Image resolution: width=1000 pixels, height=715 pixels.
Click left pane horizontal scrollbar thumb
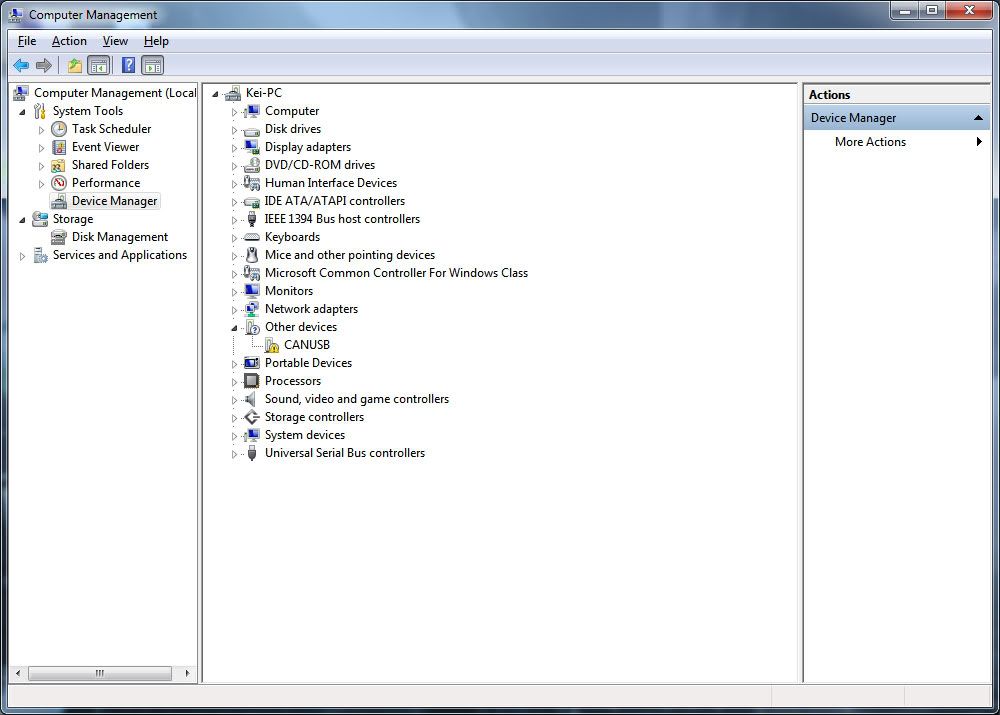pos(99,674)
